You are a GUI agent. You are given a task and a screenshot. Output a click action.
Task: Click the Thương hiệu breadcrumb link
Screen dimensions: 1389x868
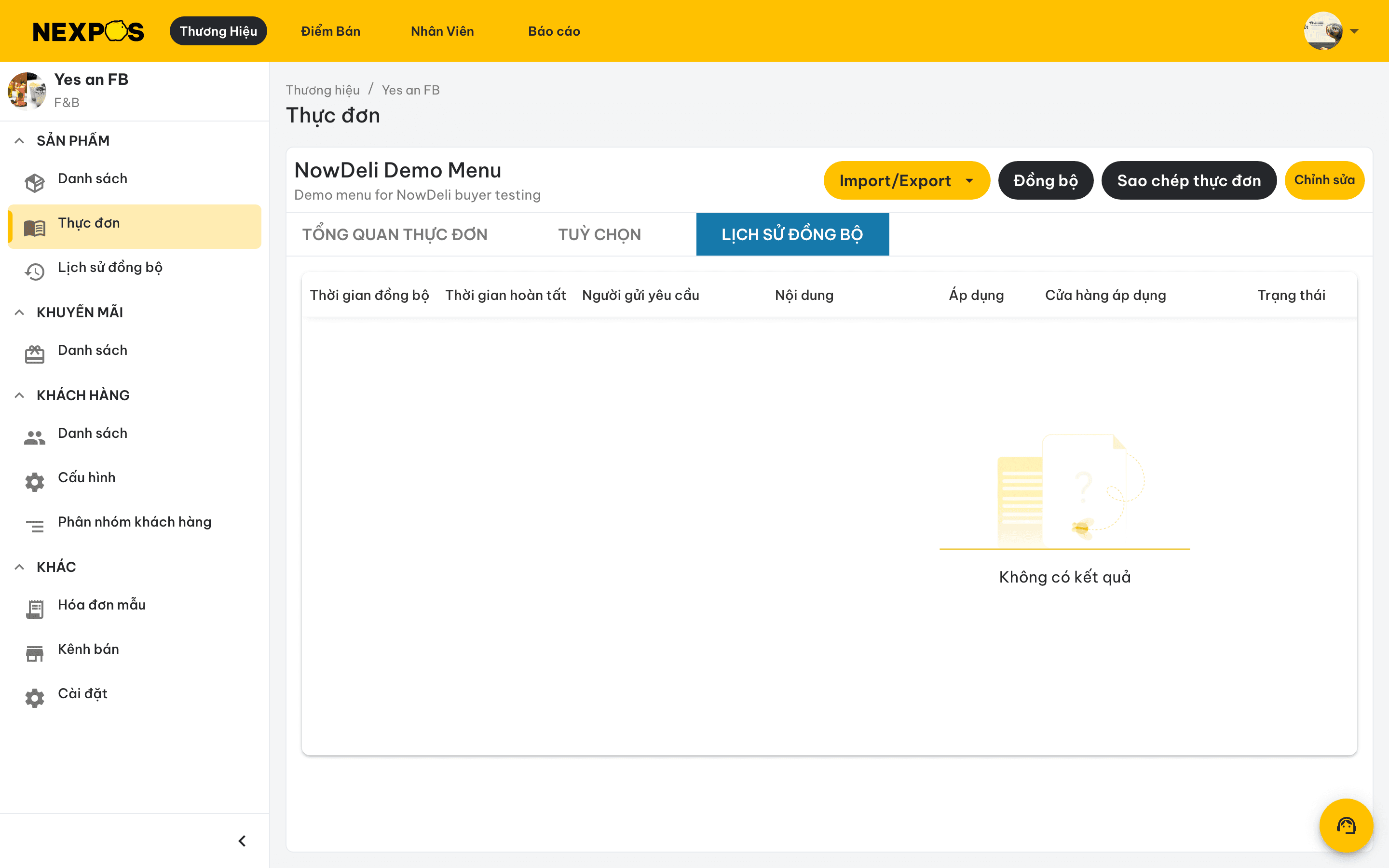click(x=323, y=90)
